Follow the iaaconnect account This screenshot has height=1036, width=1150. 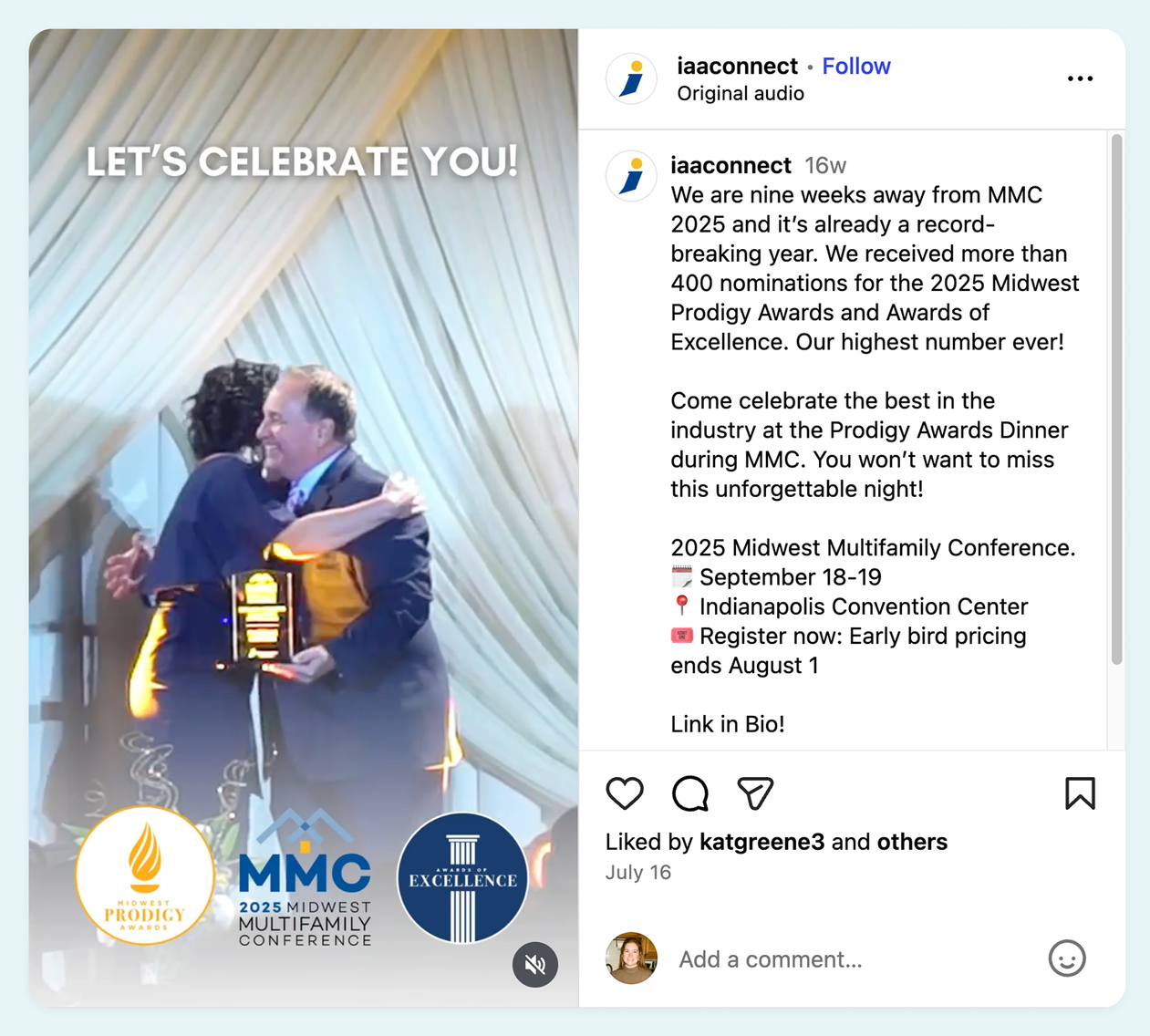856,66
